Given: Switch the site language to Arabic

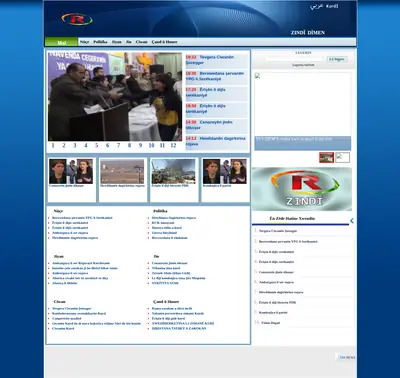Looking at the screenshot, I should click(316, 6).
